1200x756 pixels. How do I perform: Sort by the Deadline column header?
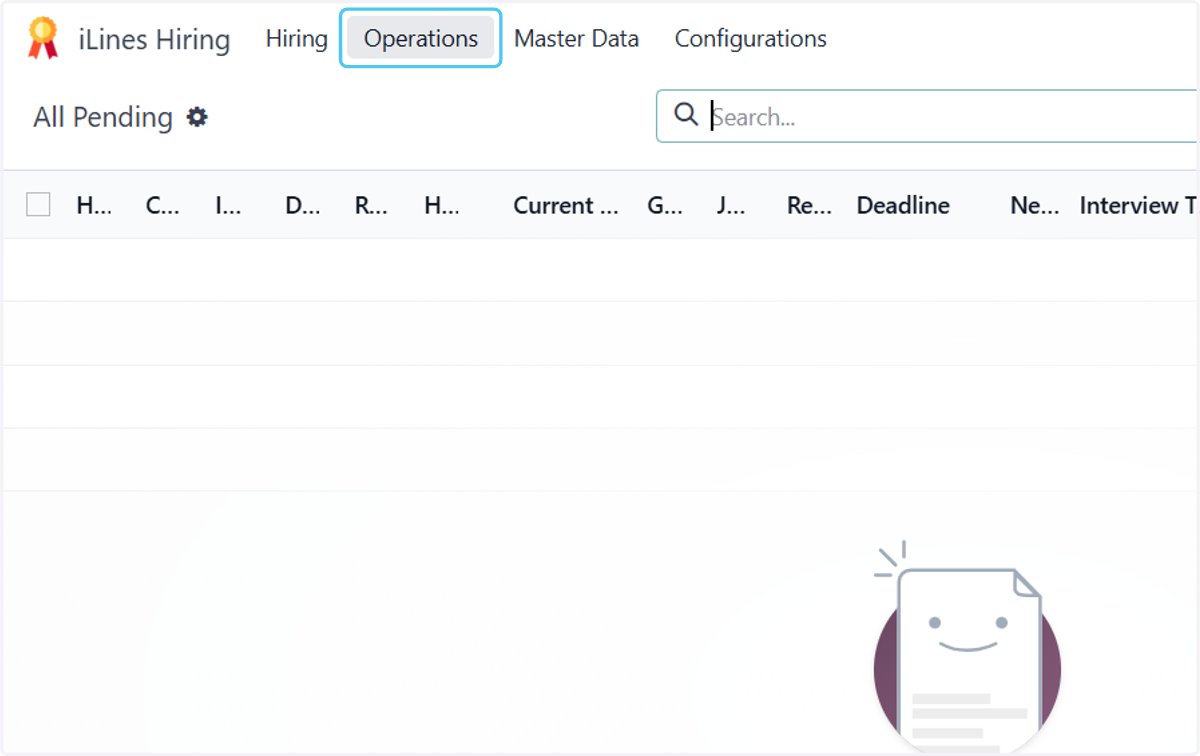point(903,205)
